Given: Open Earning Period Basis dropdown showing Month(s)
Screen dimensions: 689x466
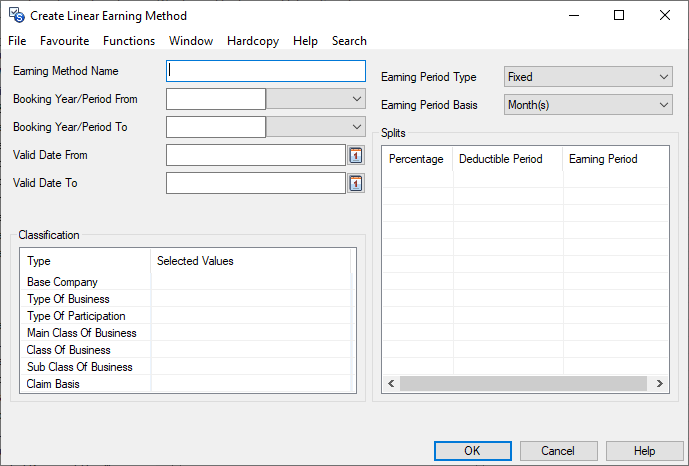Looking at the screenshot, I should 588,105.
